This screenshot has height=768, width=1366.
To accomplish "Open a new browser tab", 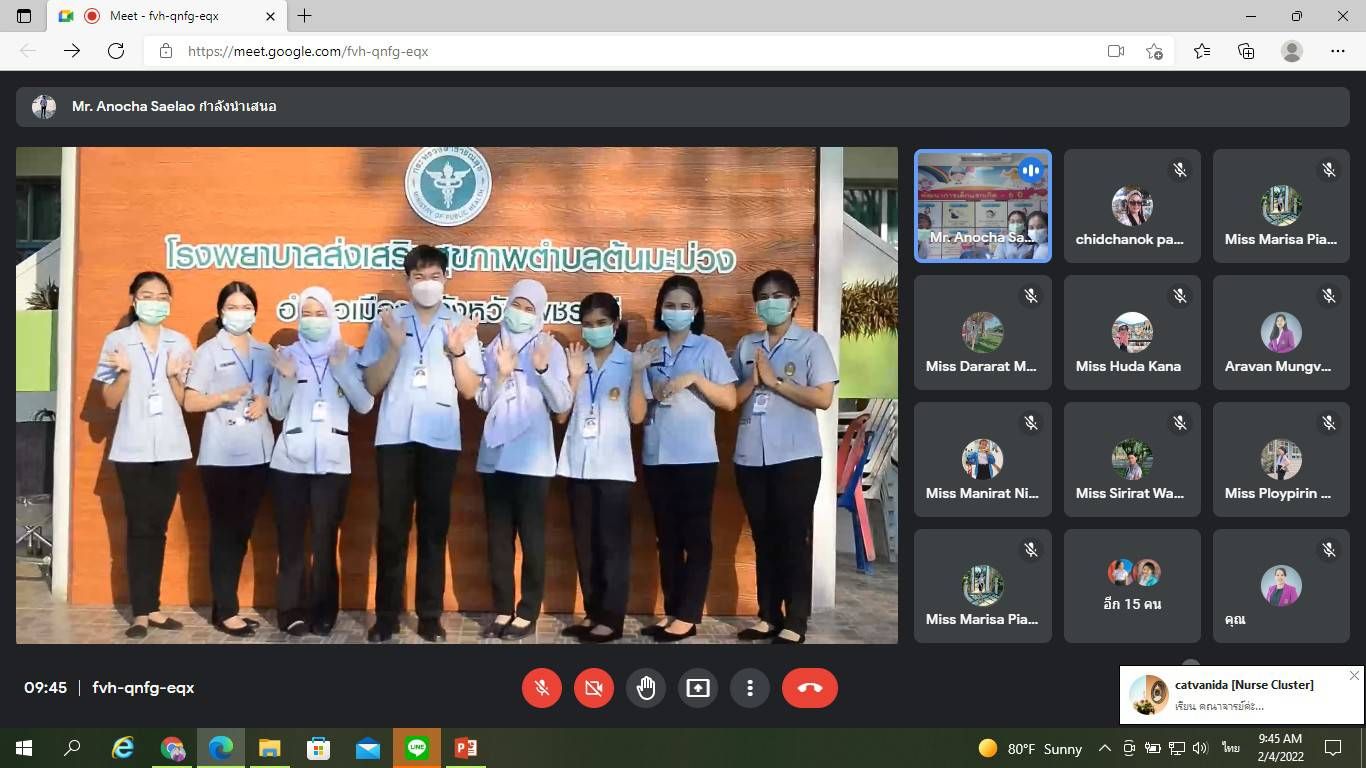I will (x=305, y=16).
